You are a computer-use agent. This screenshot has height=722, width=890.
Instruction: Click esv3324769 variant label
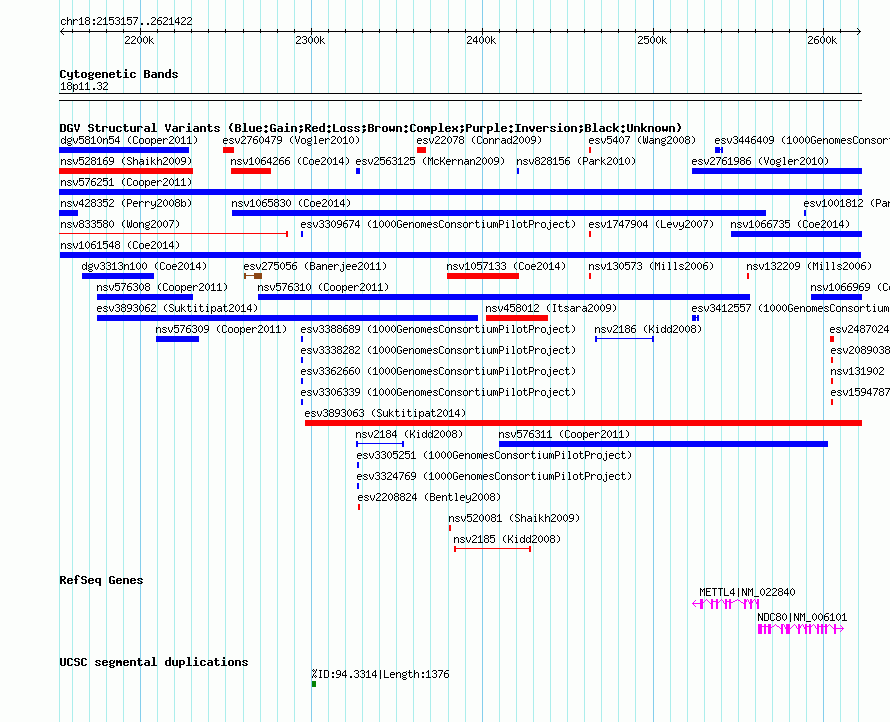(494, 476)
